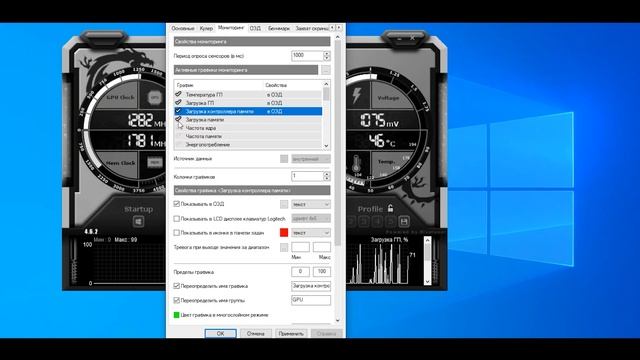Toggle the Windows Startup icon in Afterburner
The width and height of the screenshot is (640, 360).
[138, 222]
